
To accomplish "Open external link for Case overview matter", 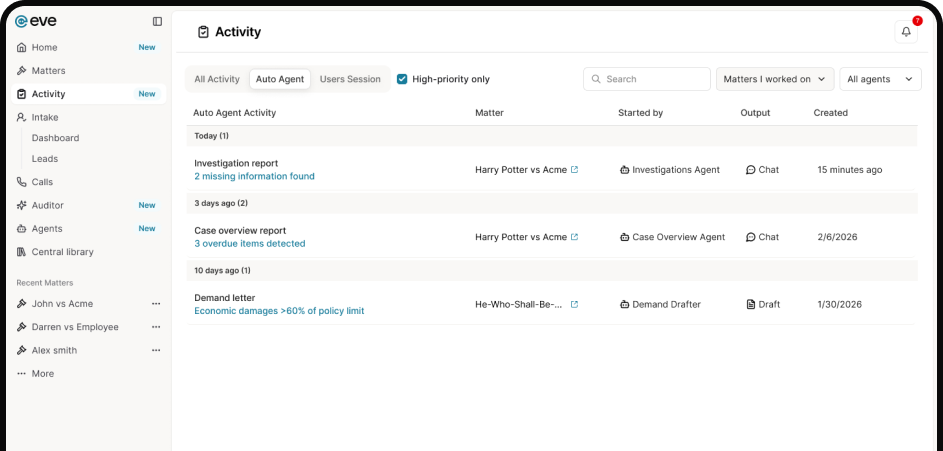I will 574,237.
